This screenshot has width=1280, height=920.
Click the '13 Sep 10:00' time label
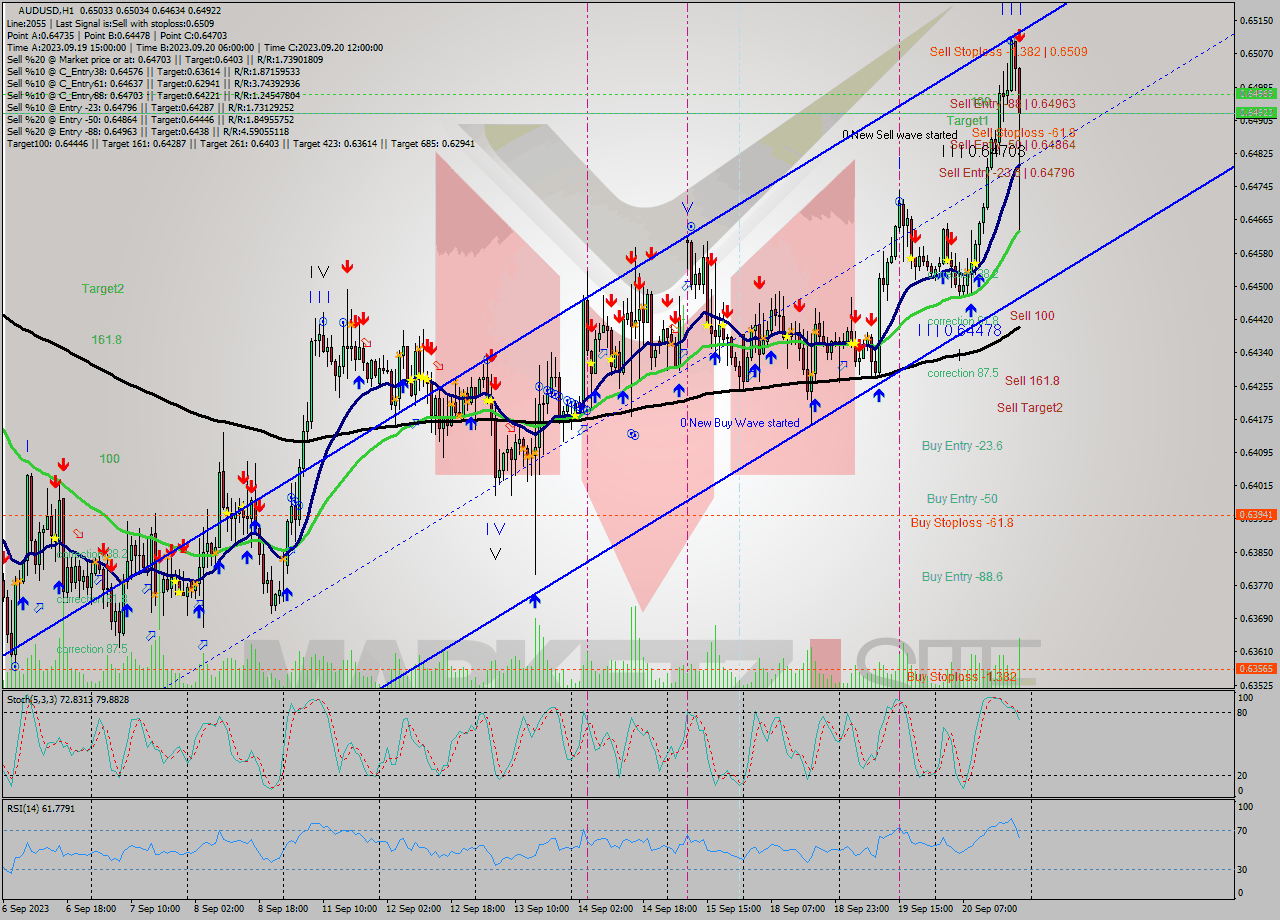[541, 909]
